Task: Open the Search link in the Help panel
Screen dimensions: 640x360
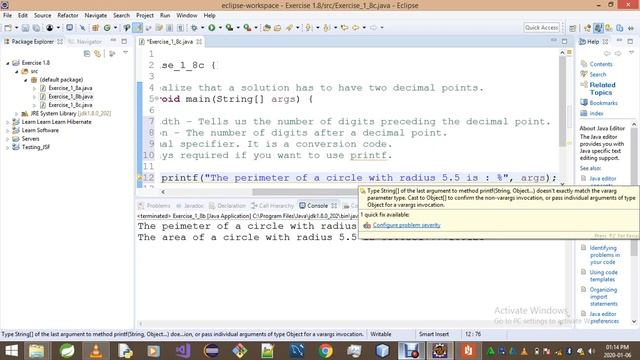Action: [x=598, y=74]
